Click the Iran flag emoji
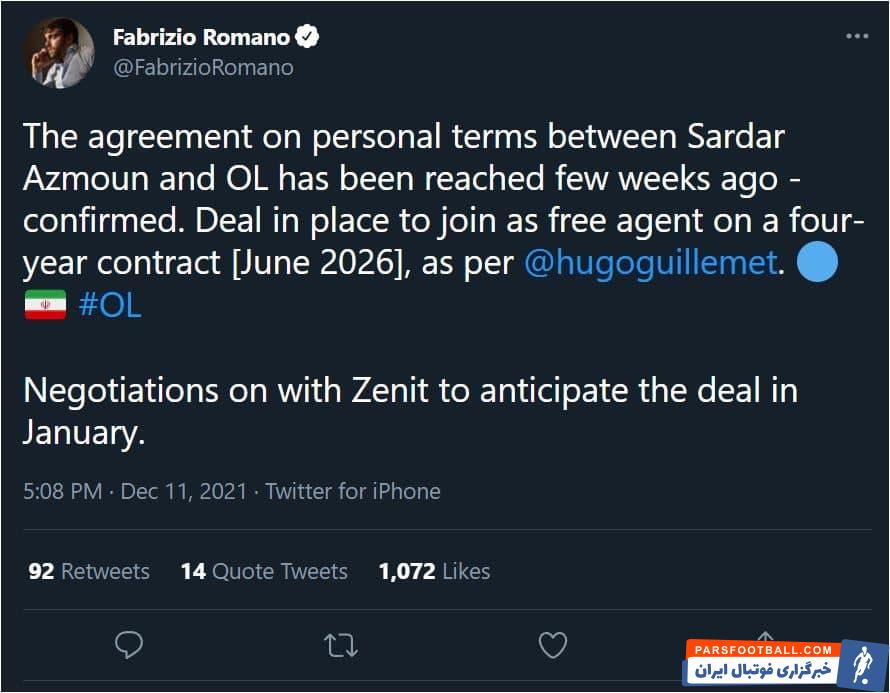 (x=45, y=304)
